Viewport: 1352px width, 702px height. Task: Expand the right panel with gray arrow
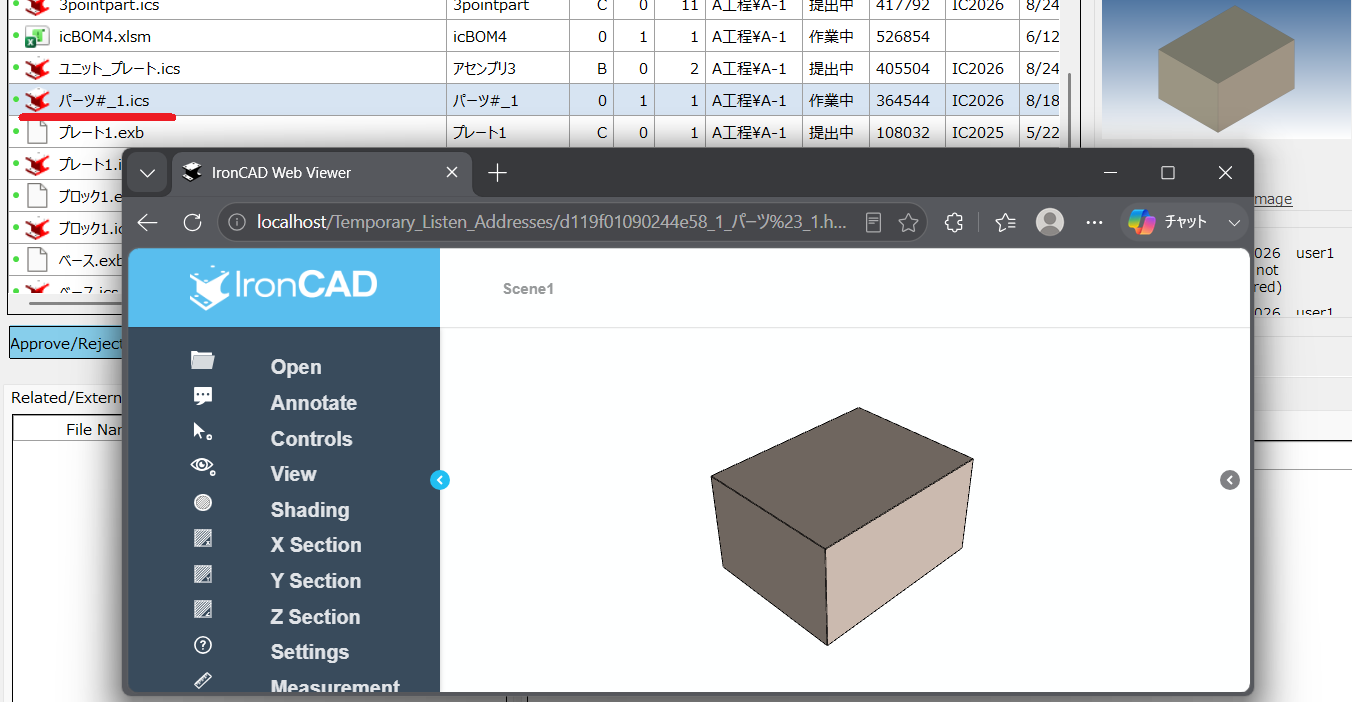[x=1230, y=480]
